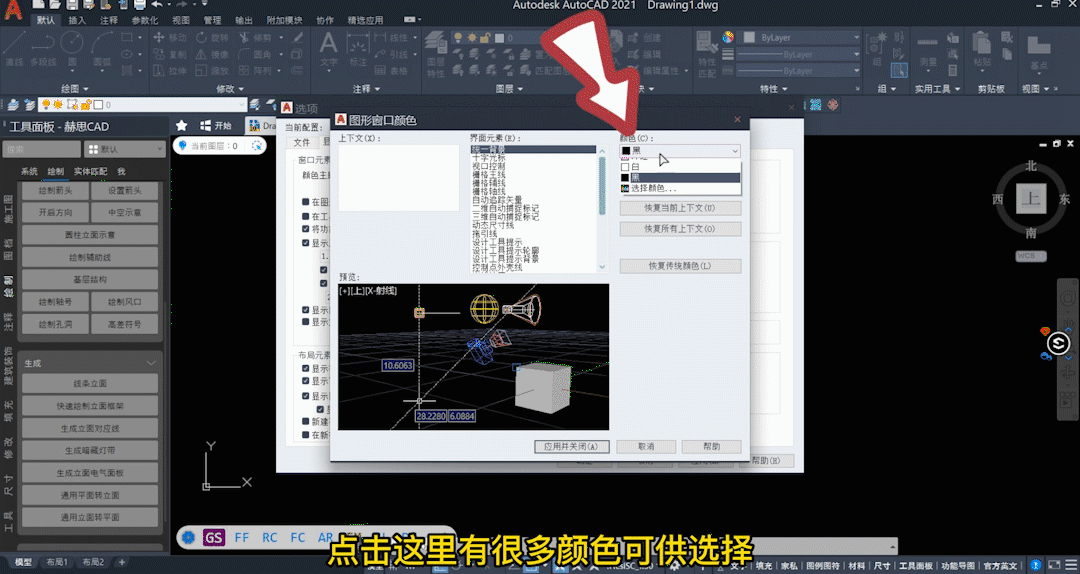Open the 默认 dropdown in tool palette

125,149
